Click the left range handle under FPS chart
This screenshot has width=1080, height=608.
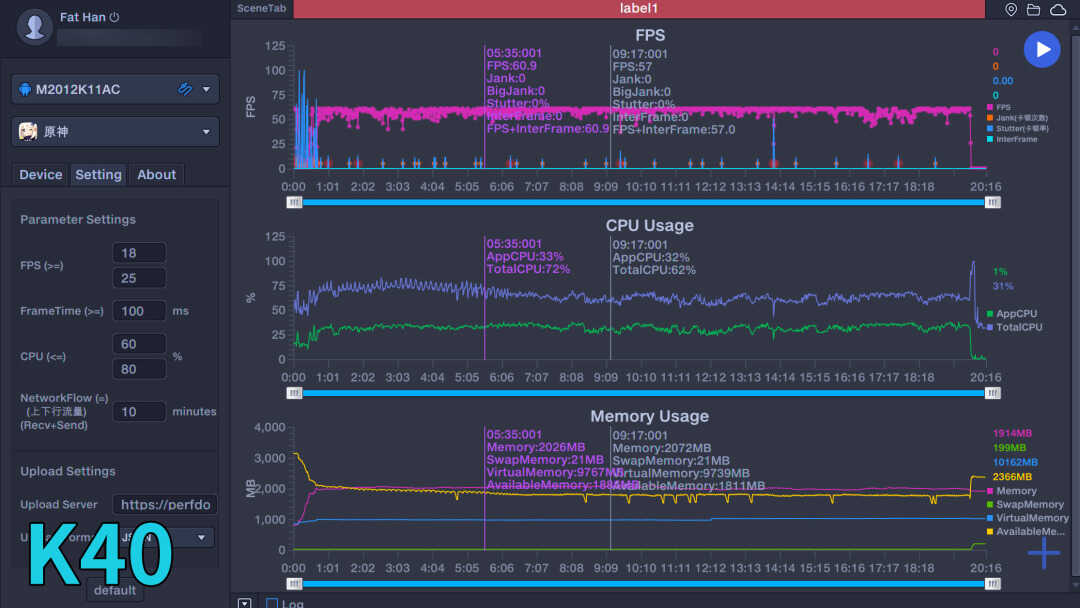coord(294,202)
